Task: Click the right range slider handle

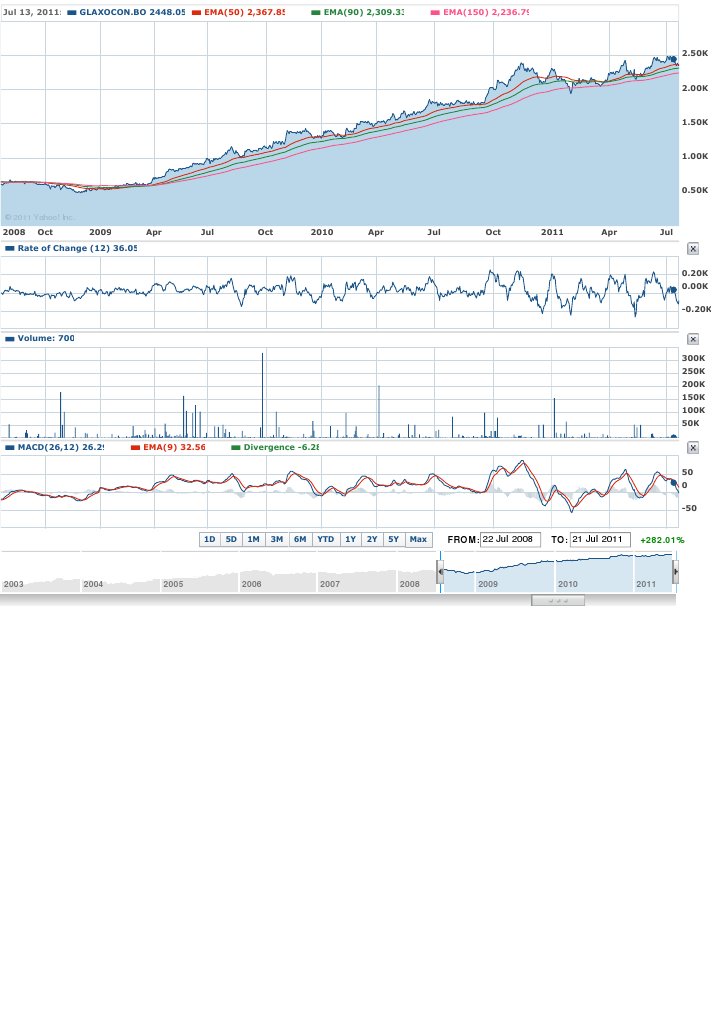Action: point(676,572)
